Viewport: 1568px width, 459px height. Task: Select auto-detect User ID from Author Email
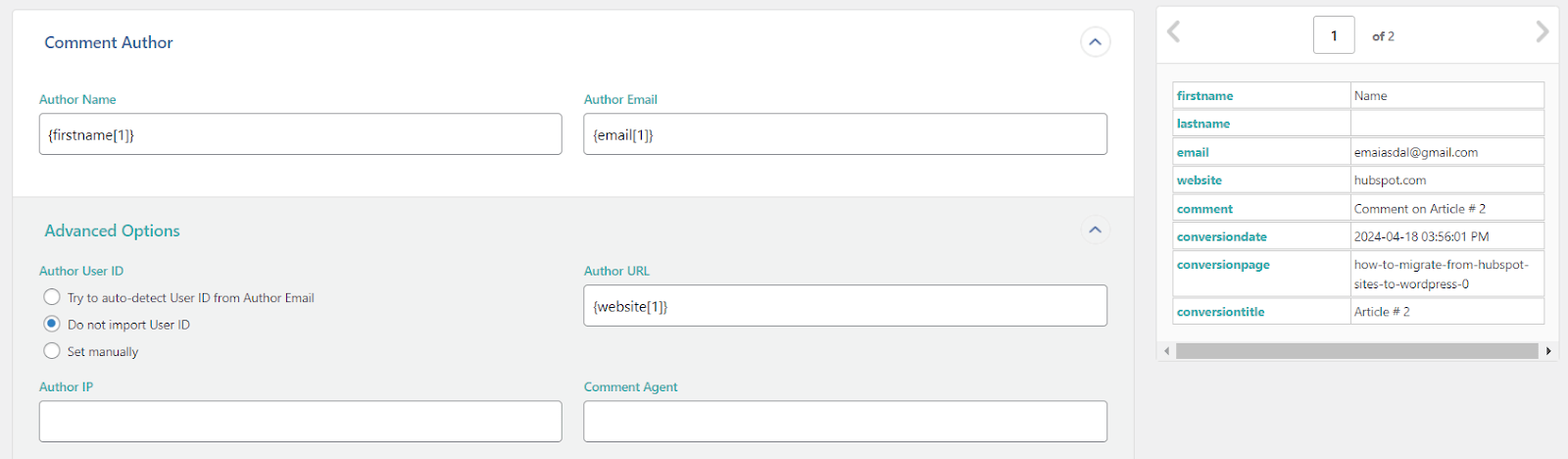(52, 297)
